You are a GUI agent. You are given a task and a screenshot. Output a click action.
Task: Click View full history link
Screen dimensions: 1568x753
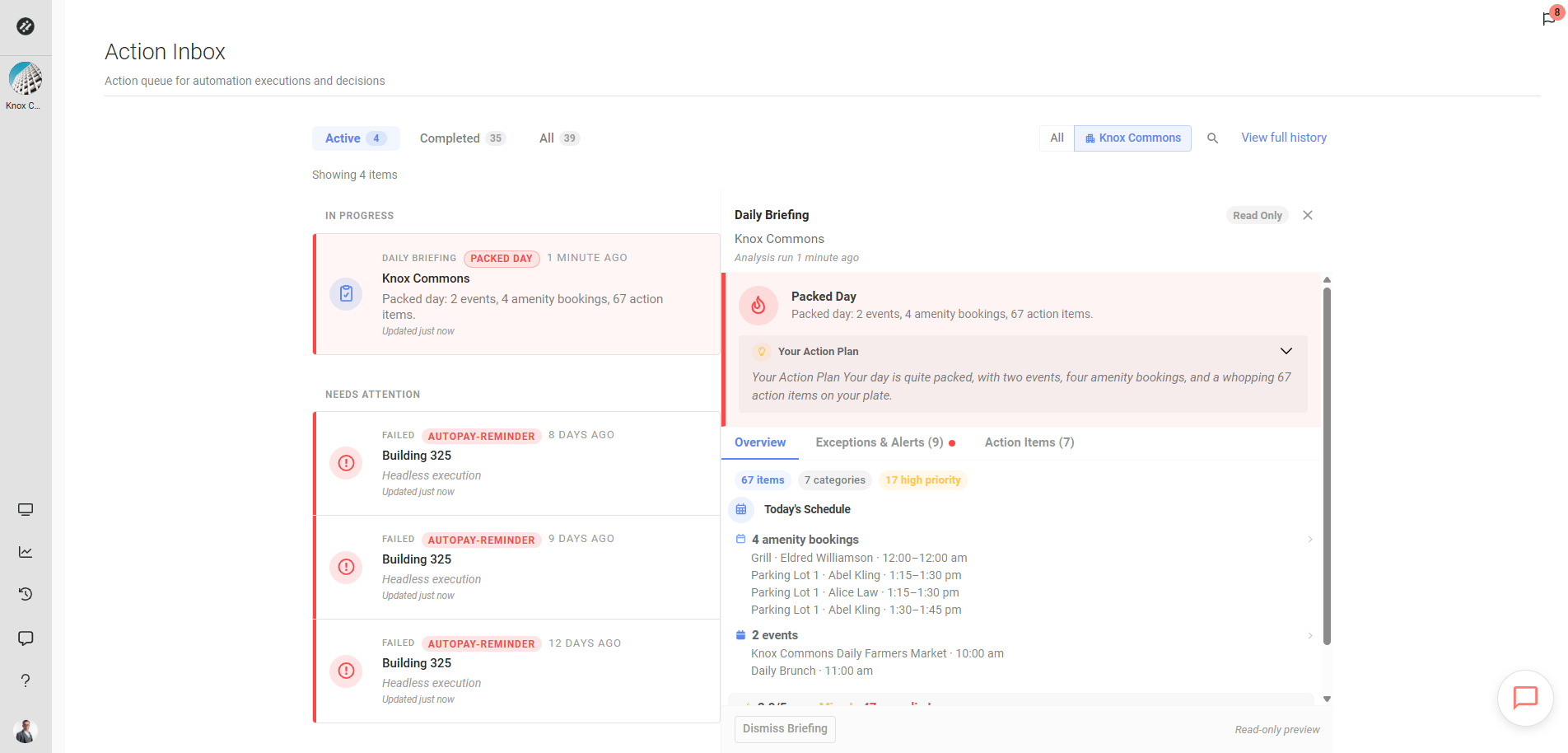tap(1284, 138)
